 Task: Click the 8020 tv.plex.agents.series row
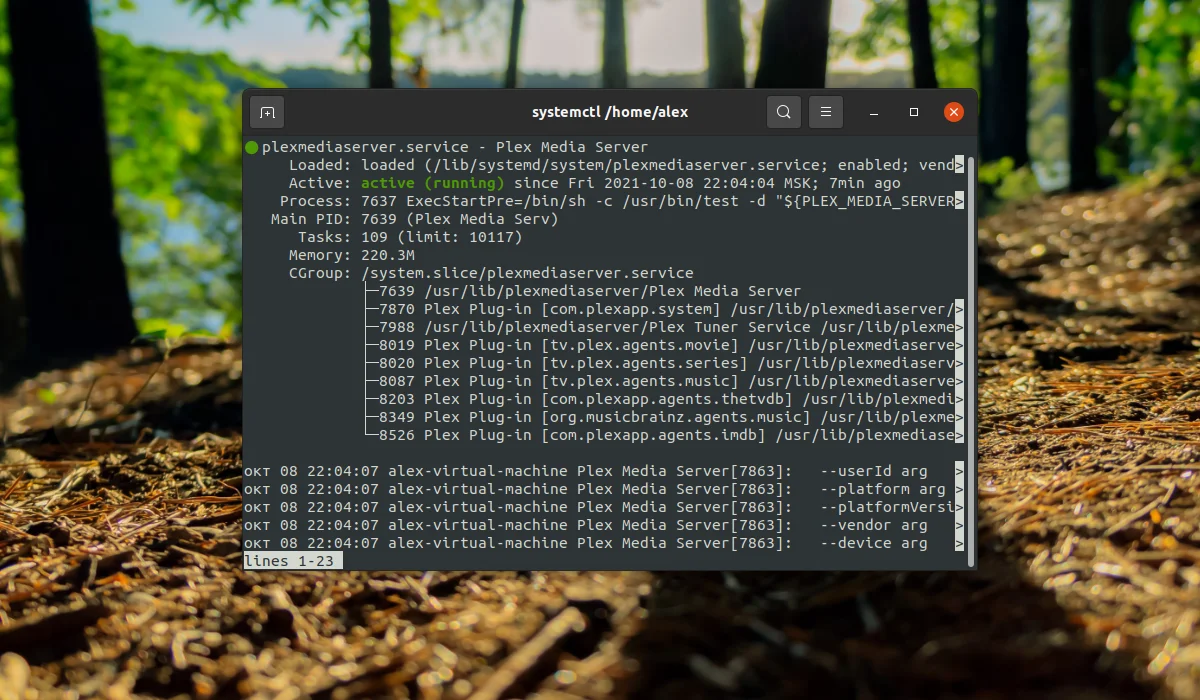click(x=664, y=363)
